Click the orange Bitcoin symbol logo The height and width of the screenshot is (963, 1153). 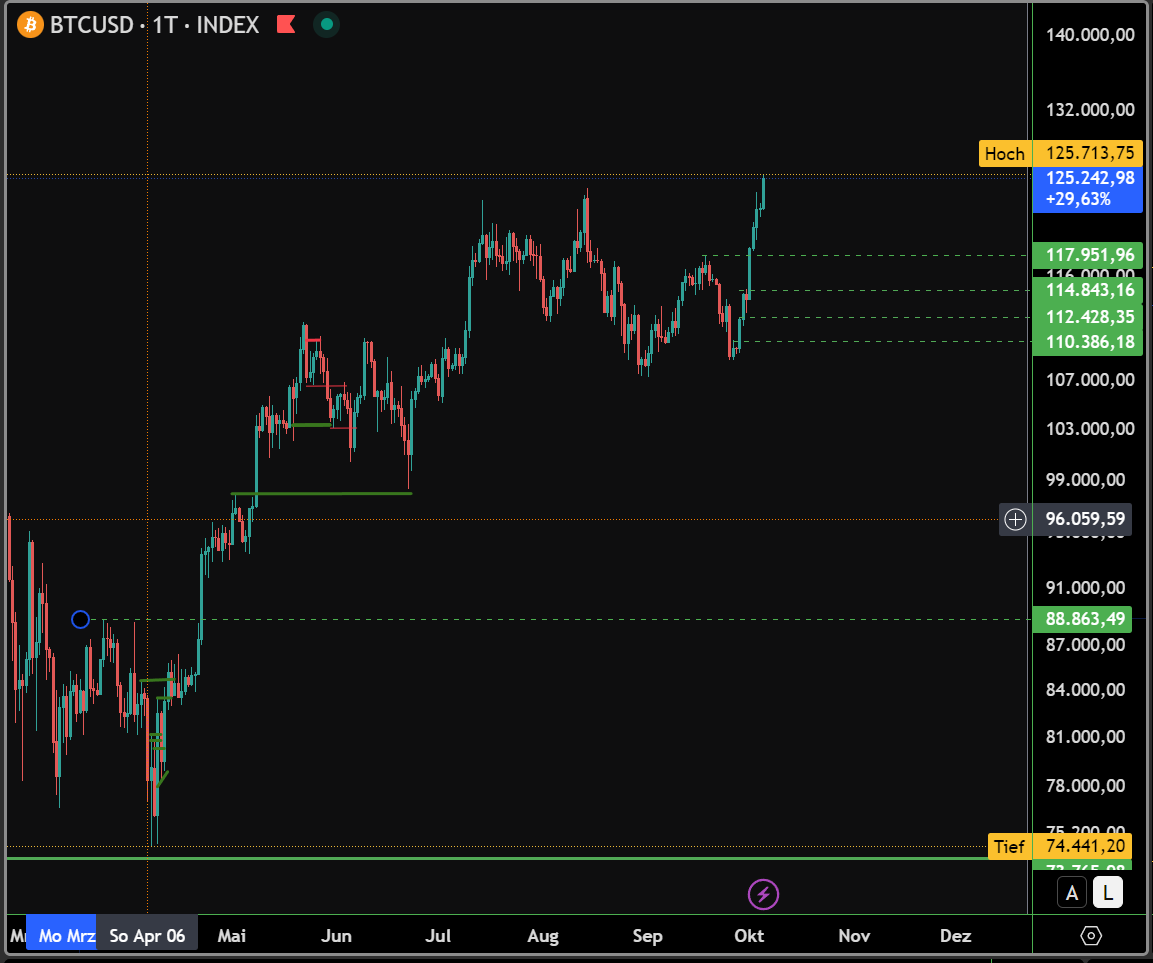(31, 24)
